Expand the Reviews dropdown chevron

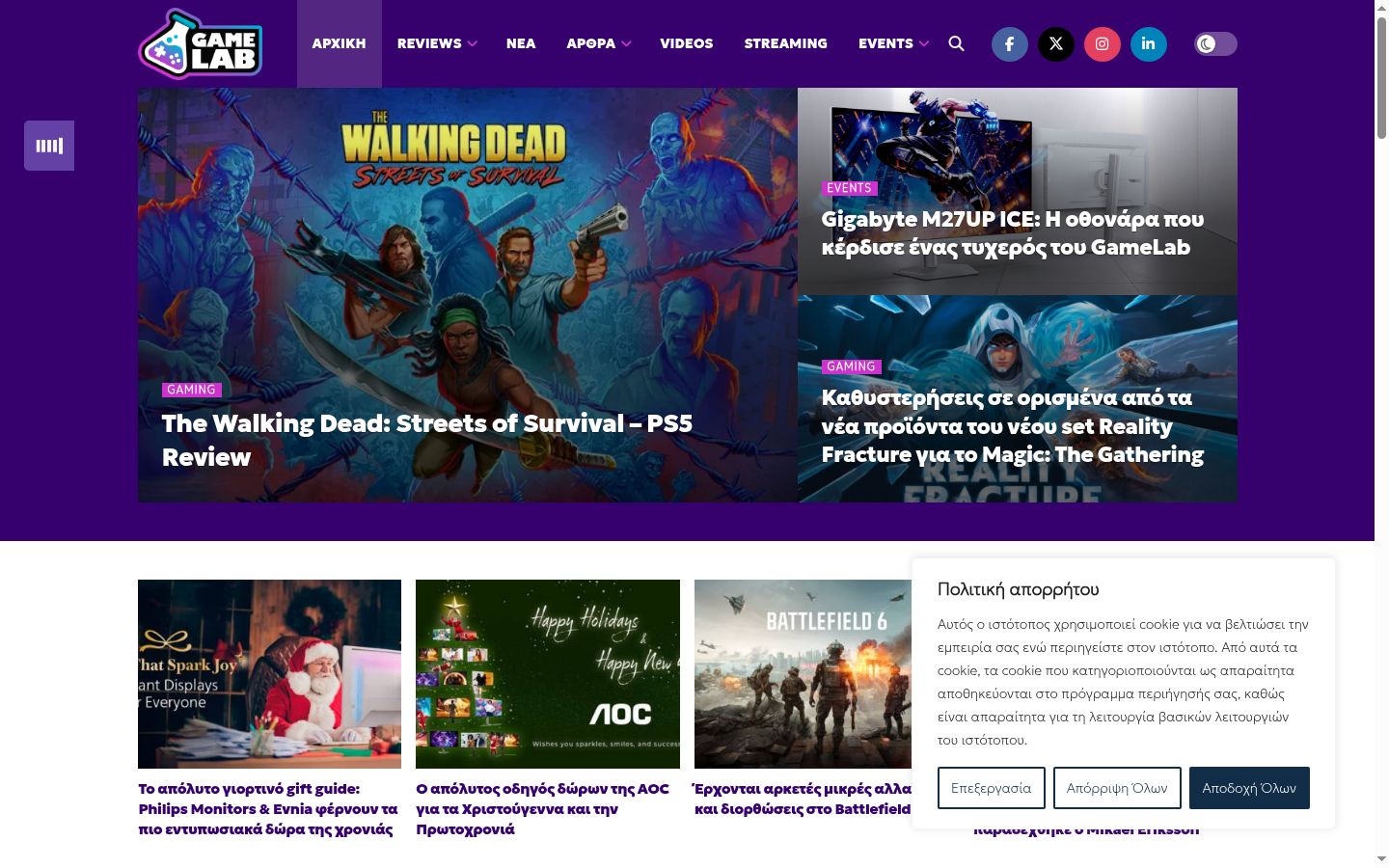[x=473, y=43]
